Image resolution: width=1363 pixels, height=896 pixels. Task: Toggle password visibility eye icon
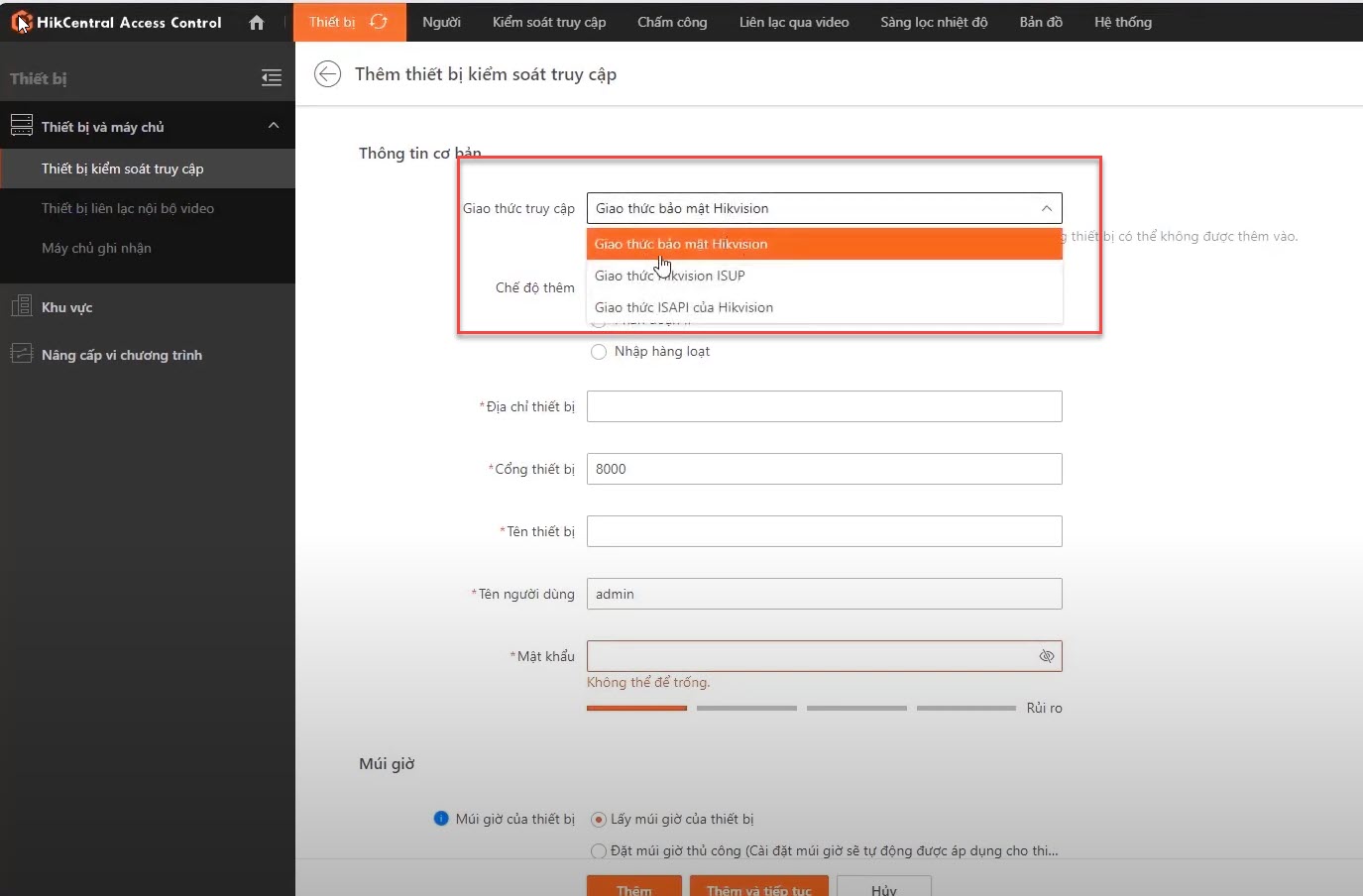pos(1046,656)
